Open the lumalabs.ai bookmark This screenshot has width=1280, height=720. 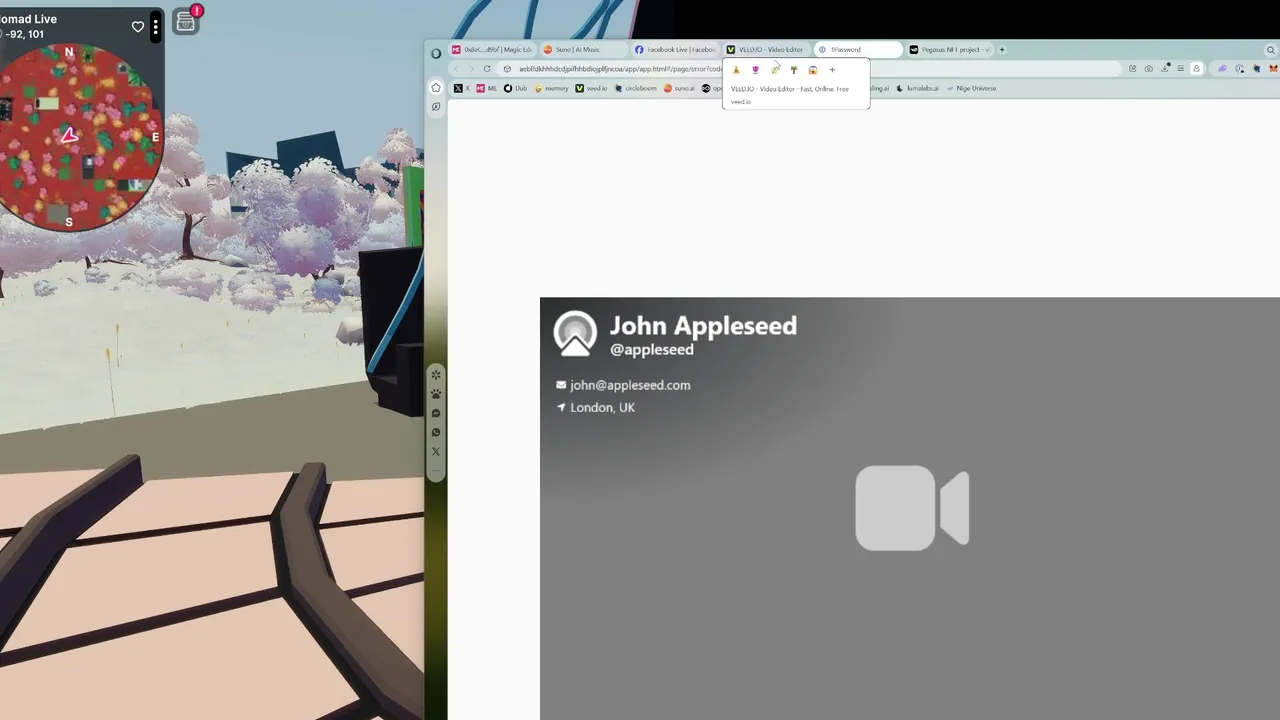(917, 88)
